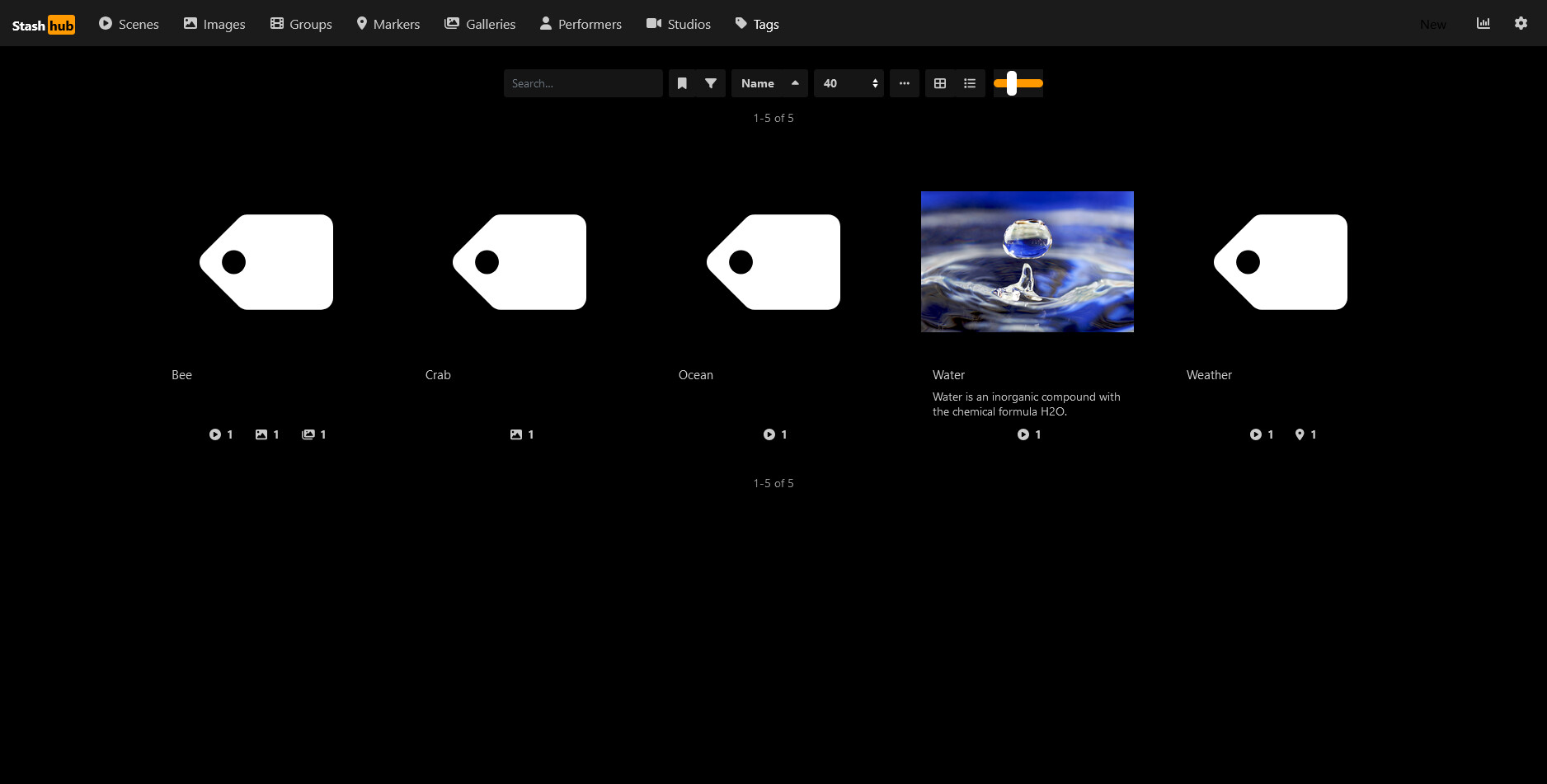
Task: Click the New button in navbar
Action: point(1433,24)
